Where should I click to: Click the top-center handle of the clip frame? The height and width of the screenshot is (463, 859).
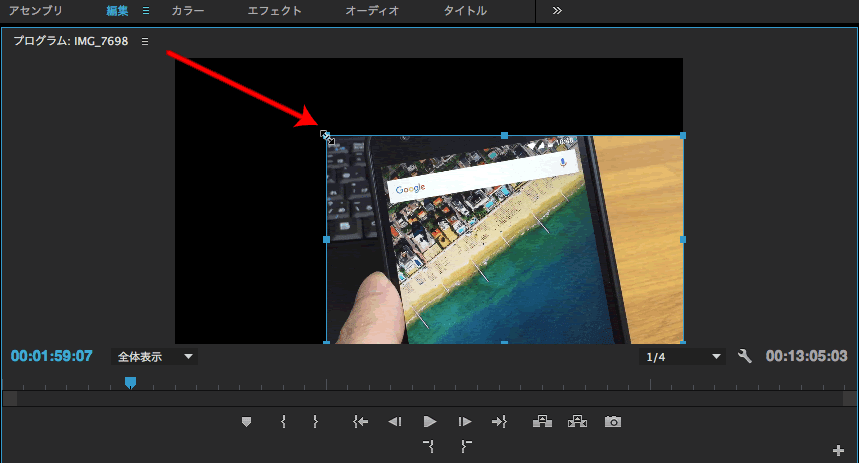point(505,135)
